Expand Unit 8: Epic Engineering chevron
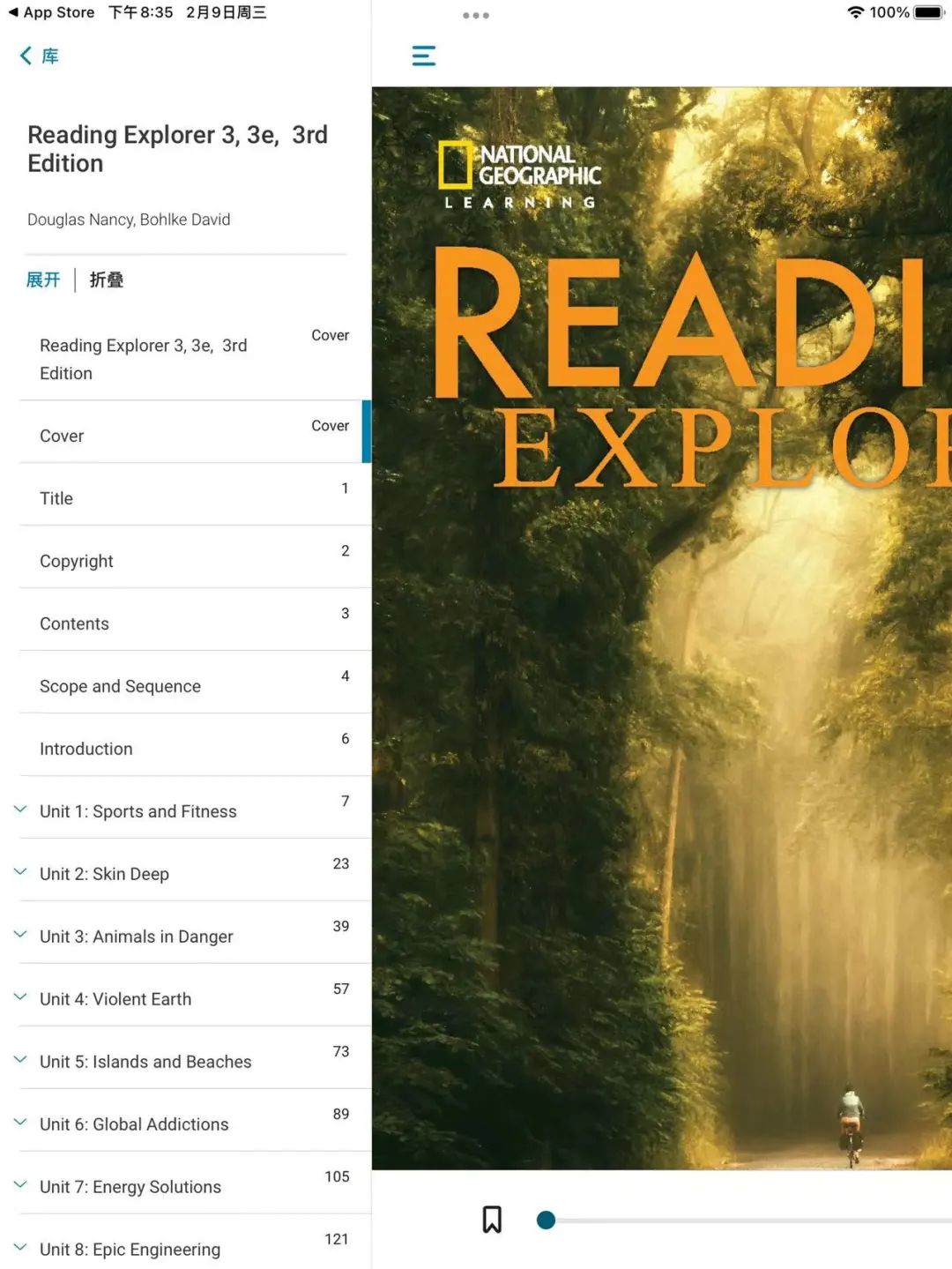The width and height of the screenshot is (952, 1269). (20, 1248)
